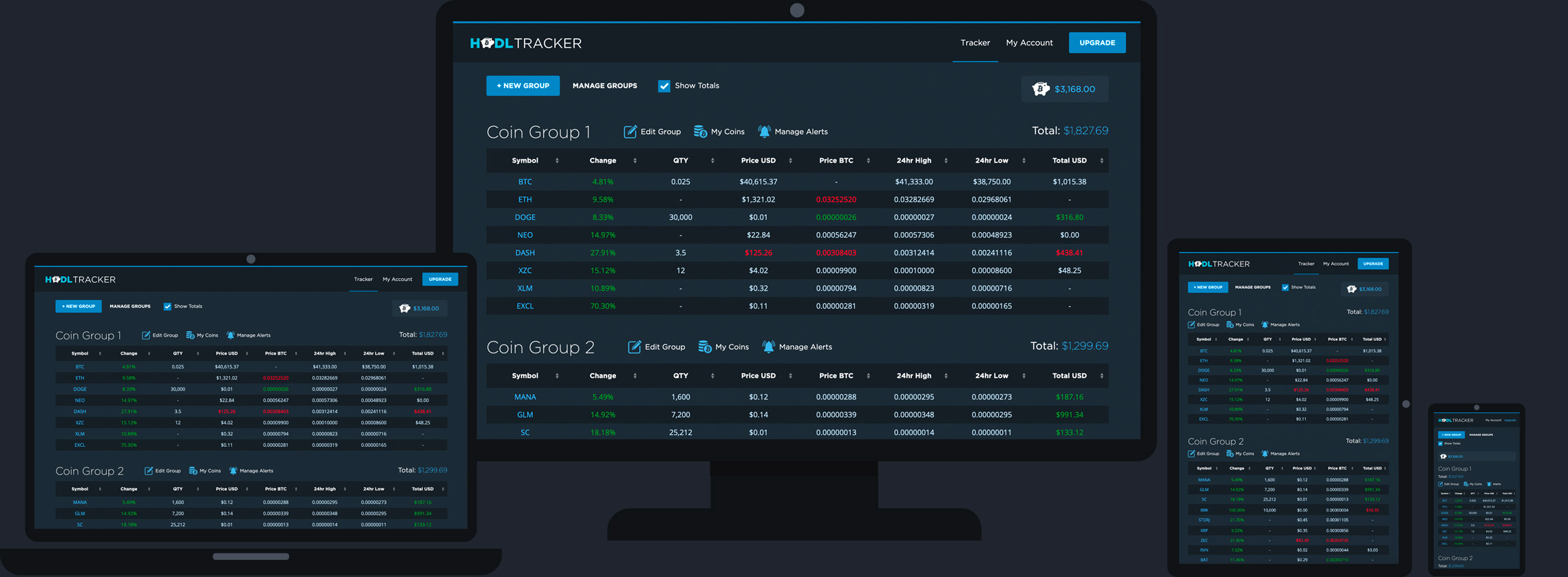Screen dimensions: 1568x577
Task: Click GLM total $991.34 on desktop monitor
Action: [x=1070, y=415]
